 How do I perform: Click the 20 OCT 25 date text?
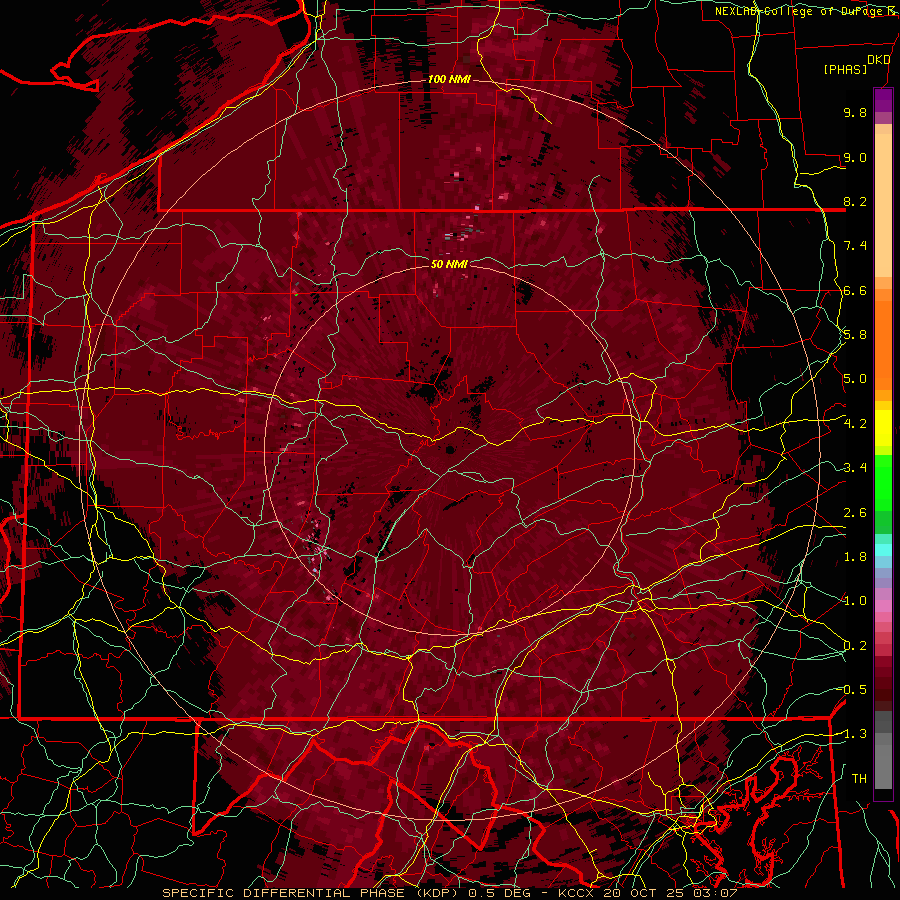tap(645, 893)
